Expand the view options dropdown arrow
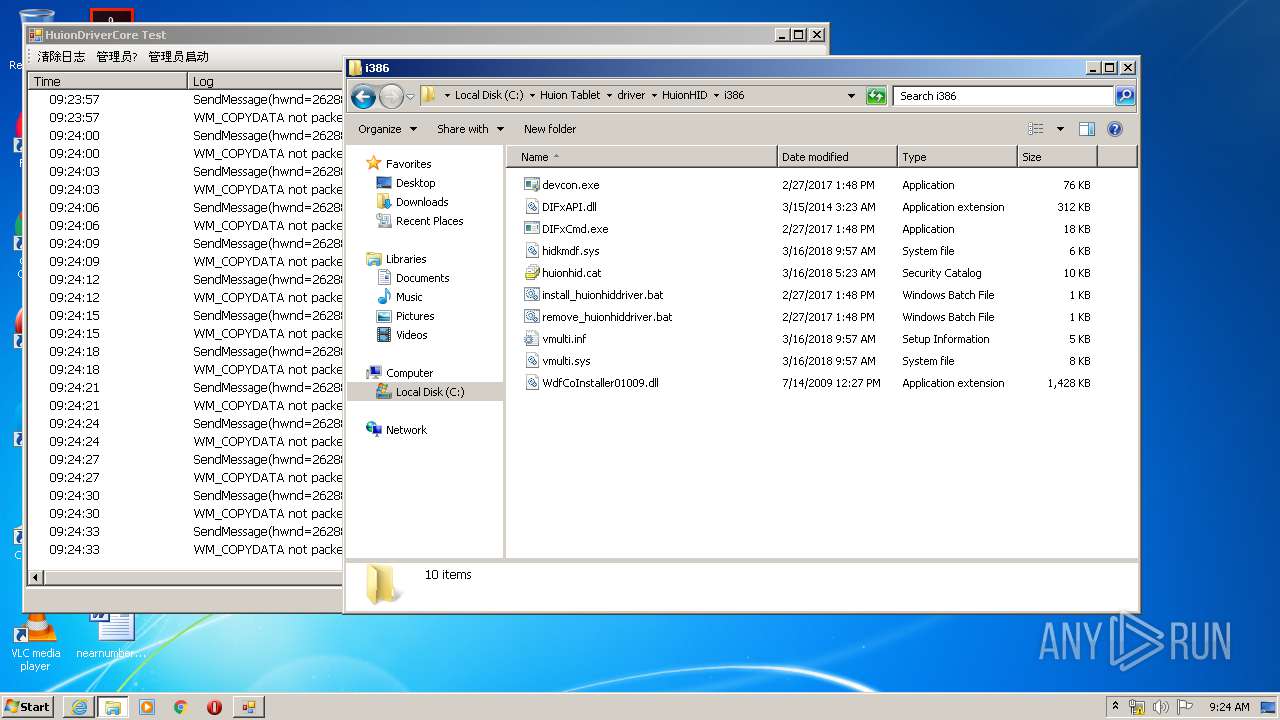Image resolution: width=1280 pixels, height=720 pixels. click(1060, 129)
